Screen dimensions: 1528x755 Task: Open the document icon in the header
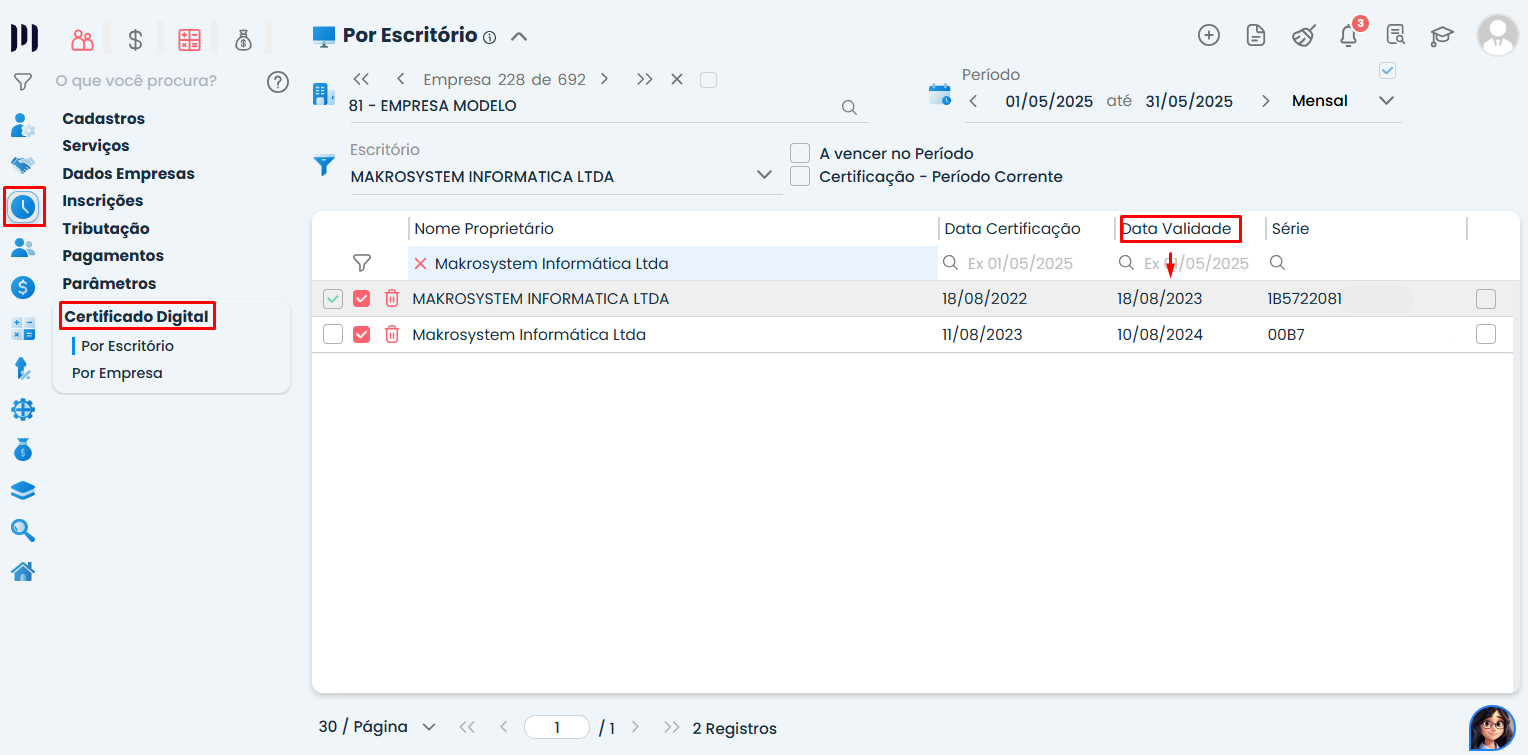tap(1256, 36)
